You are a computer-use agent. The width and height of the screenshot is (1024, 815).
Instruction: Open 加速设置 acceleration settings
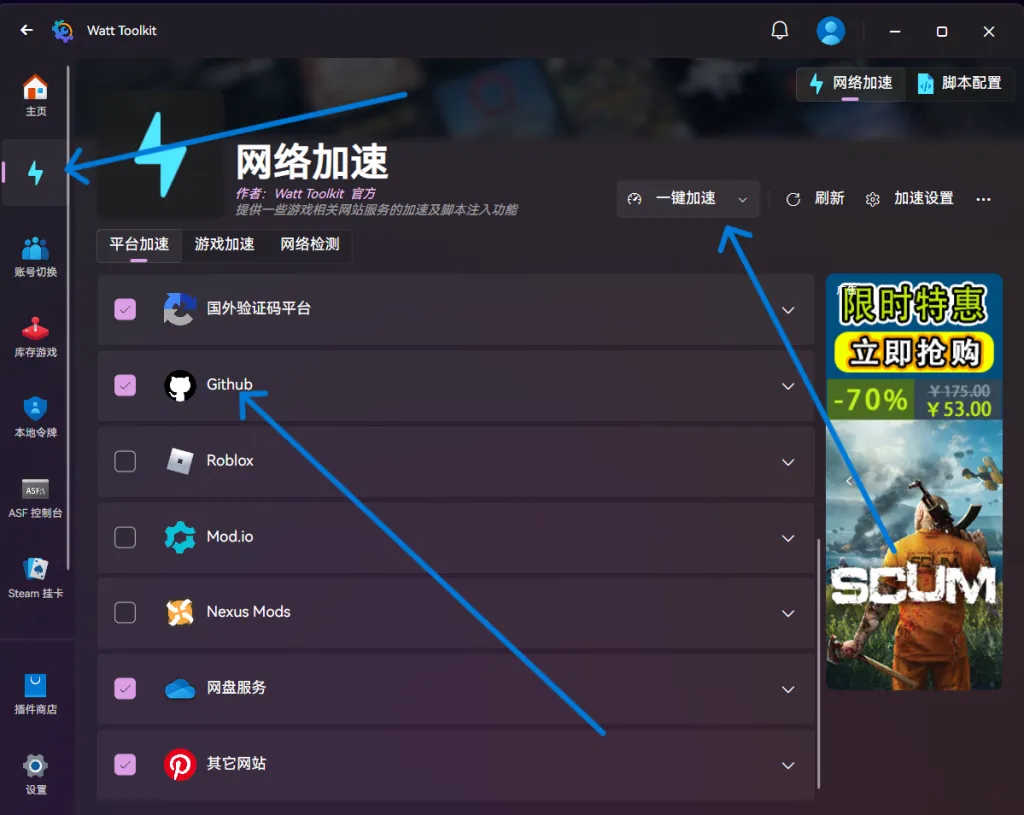tap(909, 199)
